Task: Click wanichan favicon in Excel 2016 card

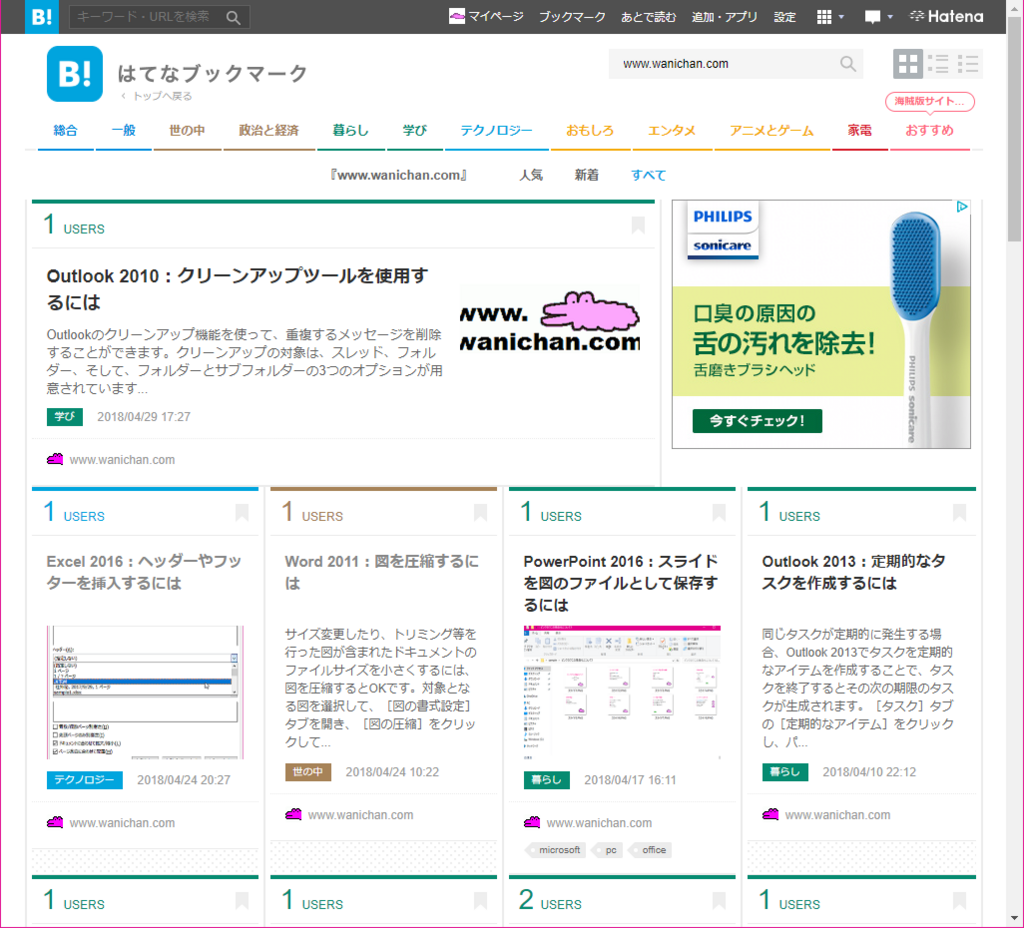Action: pyautogui.click(x=55, y=822)
